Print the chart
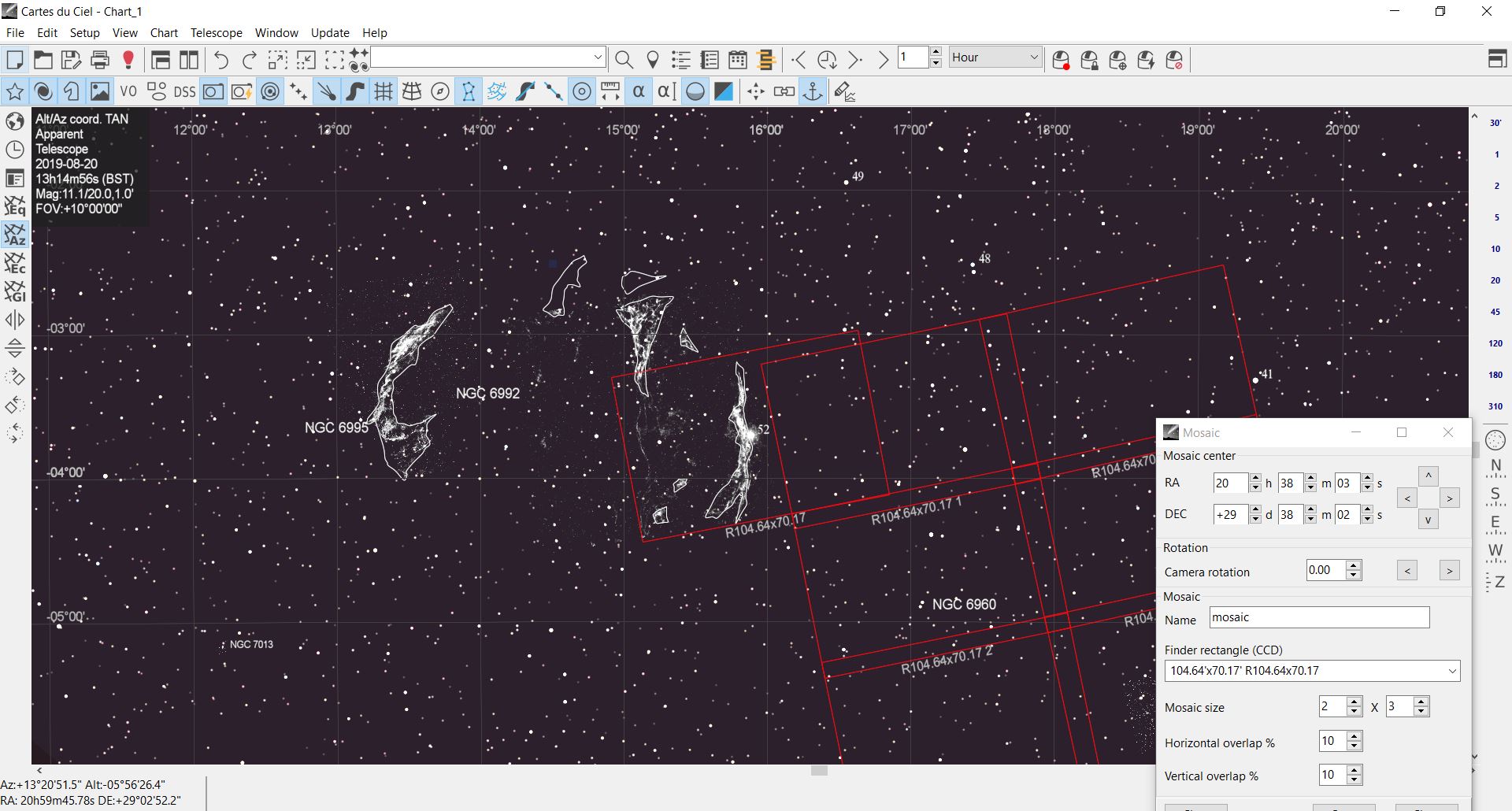Viewport: 1512px width, 811px height. [x=100, y=60]
